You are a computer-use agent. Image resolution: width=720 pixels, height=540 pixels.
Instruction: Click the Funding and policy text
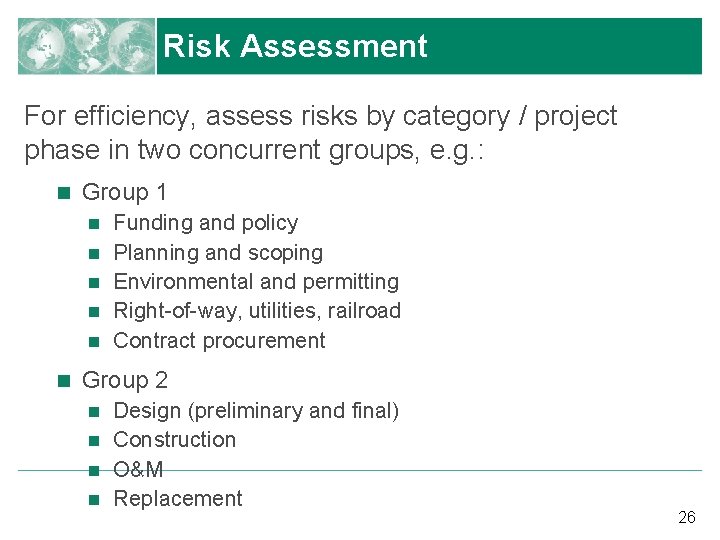tap(205, 223)
